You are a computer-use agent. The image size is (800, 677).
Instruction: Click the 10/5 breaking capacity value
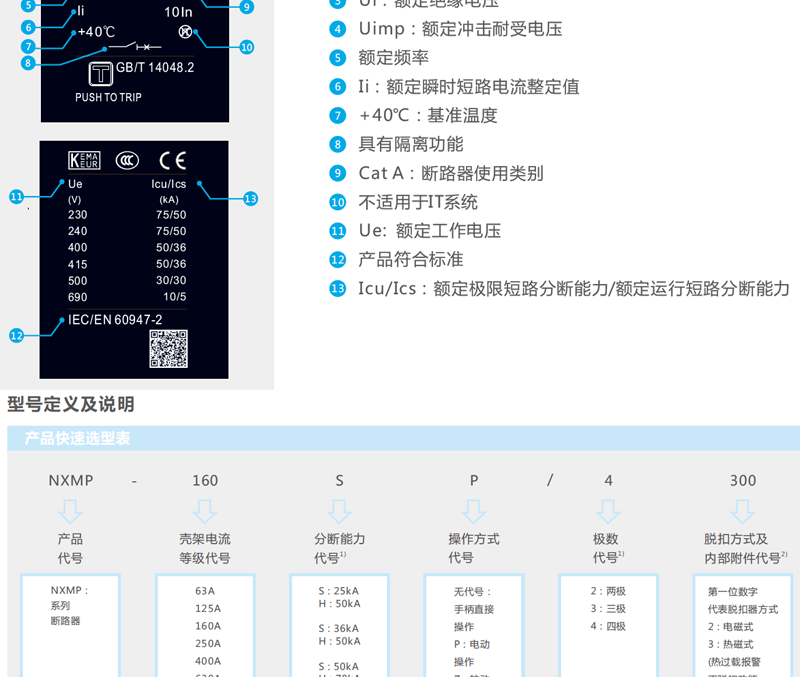(174, 296)
